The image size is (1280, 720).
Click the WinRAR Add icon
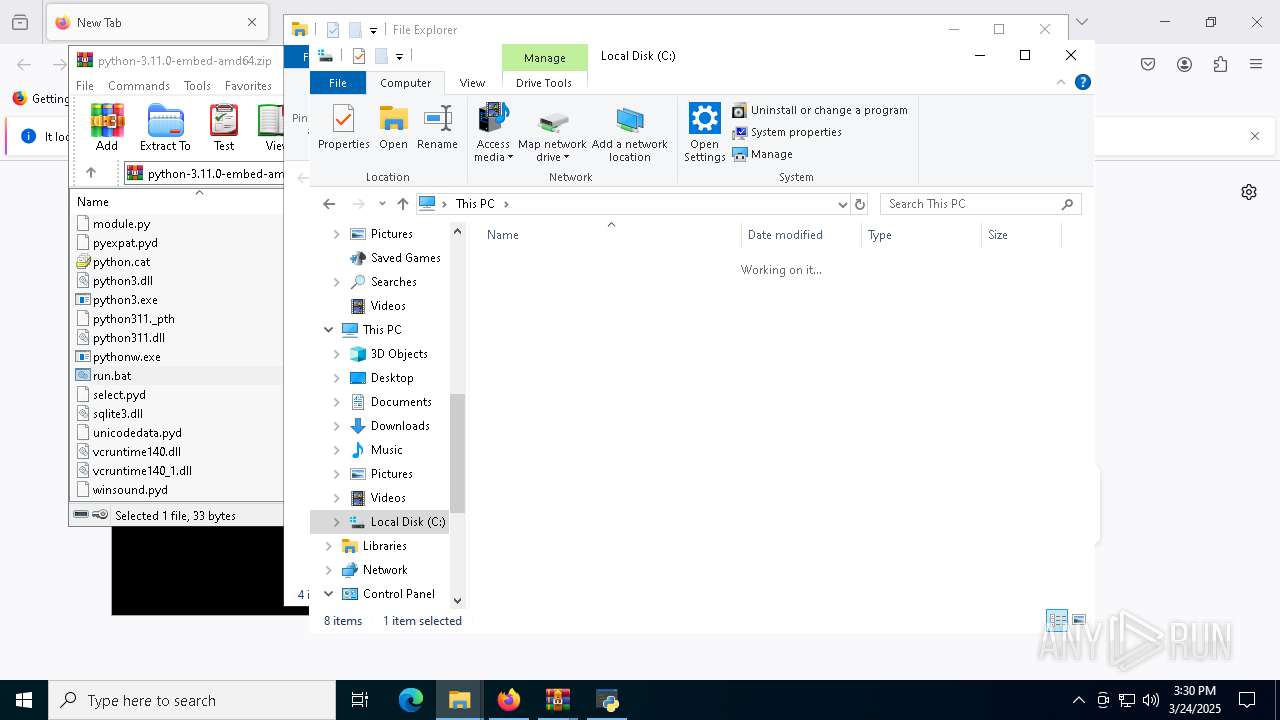(107, 128)
